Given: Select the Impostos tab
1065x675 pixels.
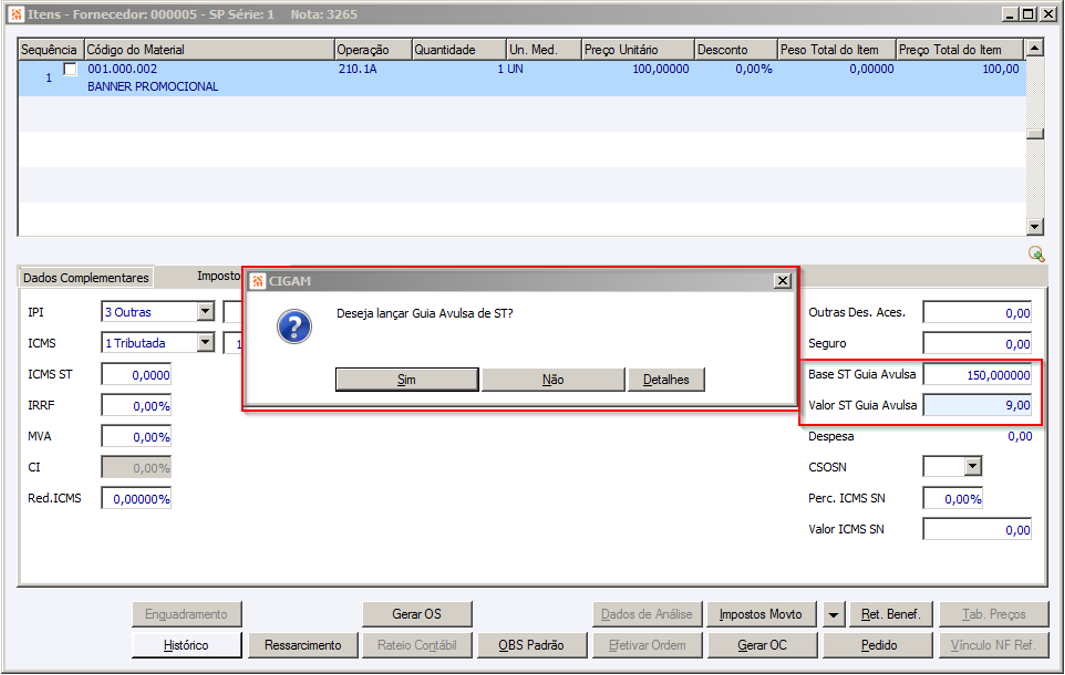Looking at the screenshot, I should click(x=218, y=276).
